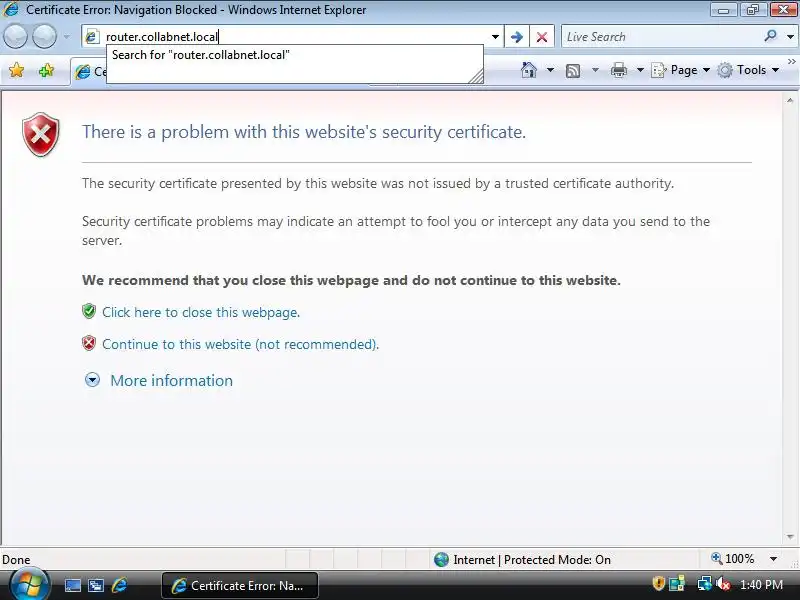
Task: Open the search provider options dropdown
Action: click(x=790, y=37)
